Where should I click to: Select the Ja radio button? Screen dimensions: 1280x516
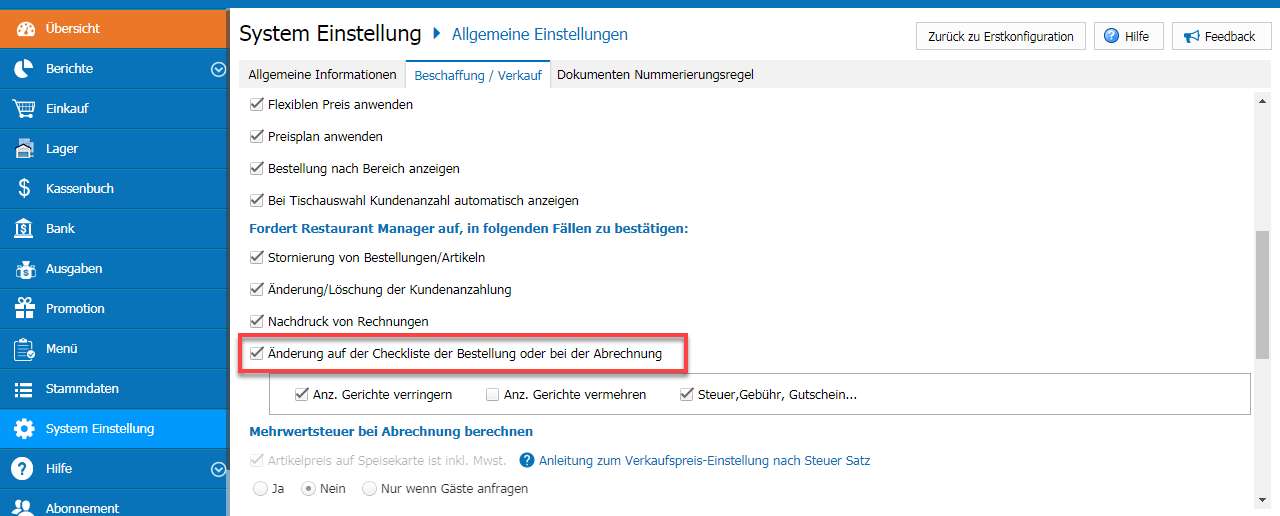(x=261, y=489)
